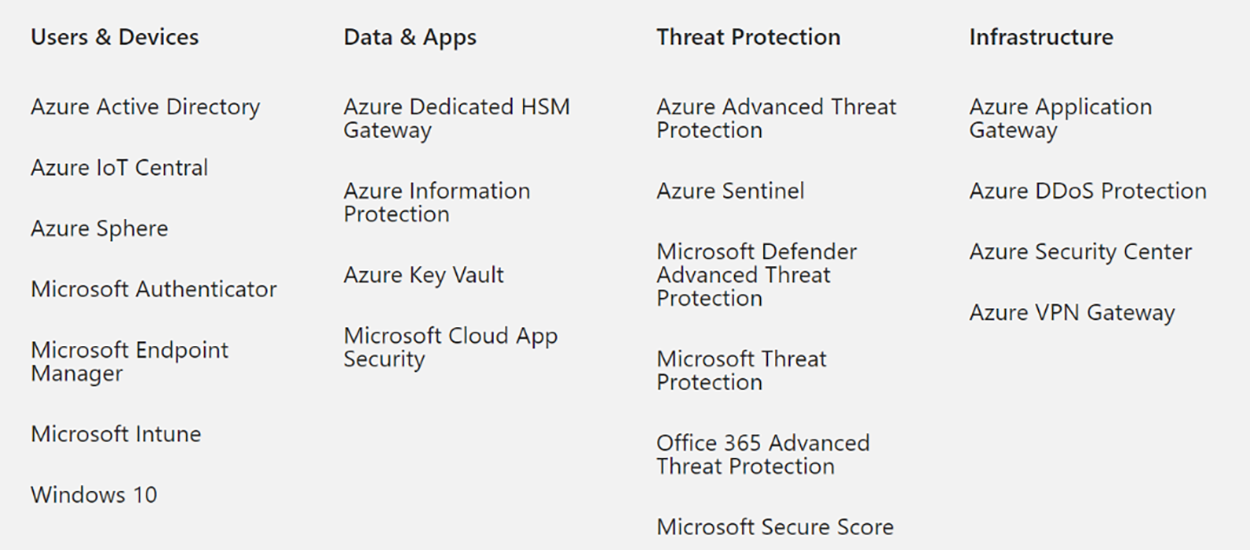Open Azure Advanced Threat Protection
The height and width of the screenshot is (550, 1250).
pos(776,118)
